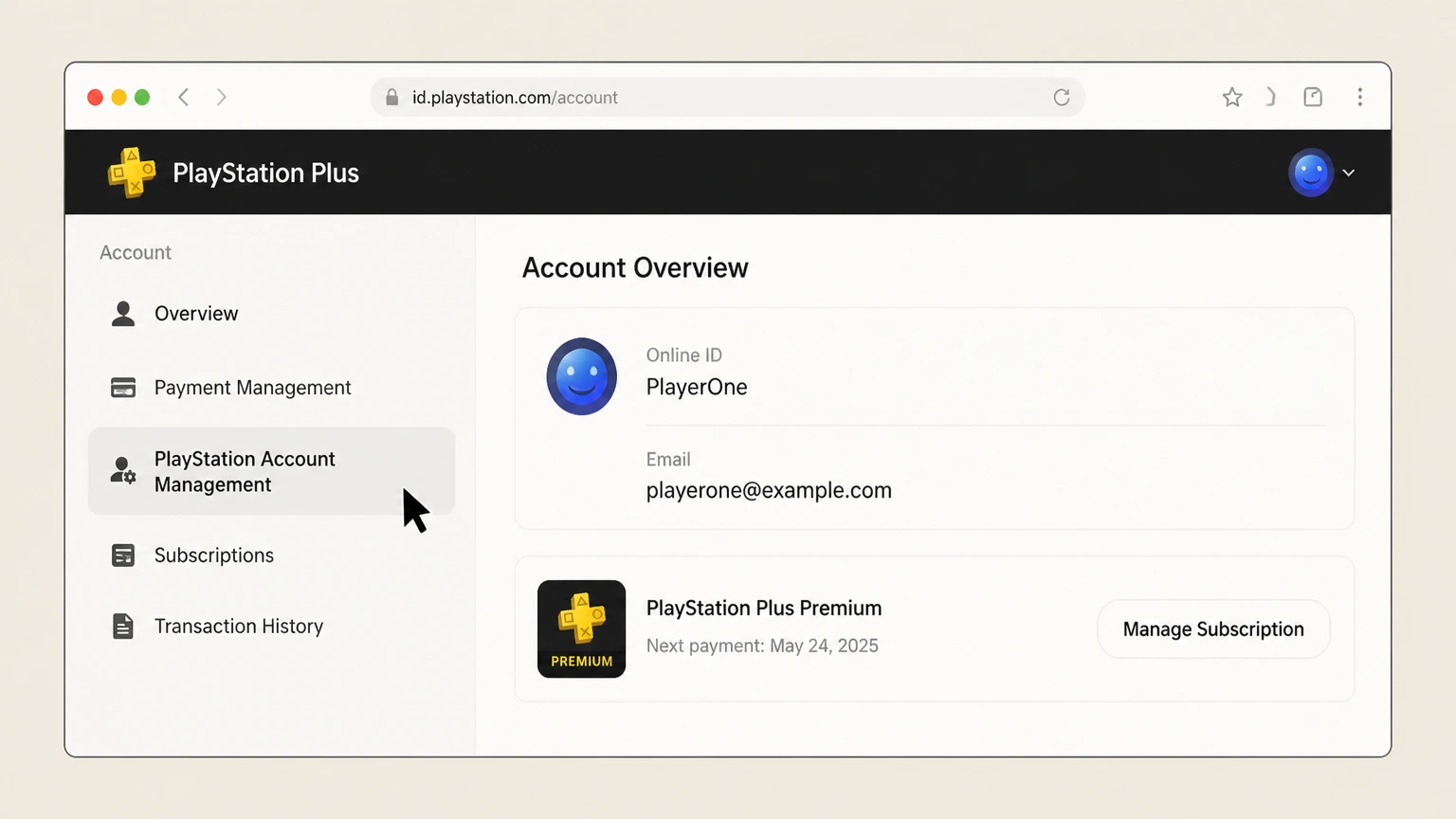Go to Subscriptions in the sidebar
The height and width of the screenshot is (819, 1456).
[x=271, y=555]
